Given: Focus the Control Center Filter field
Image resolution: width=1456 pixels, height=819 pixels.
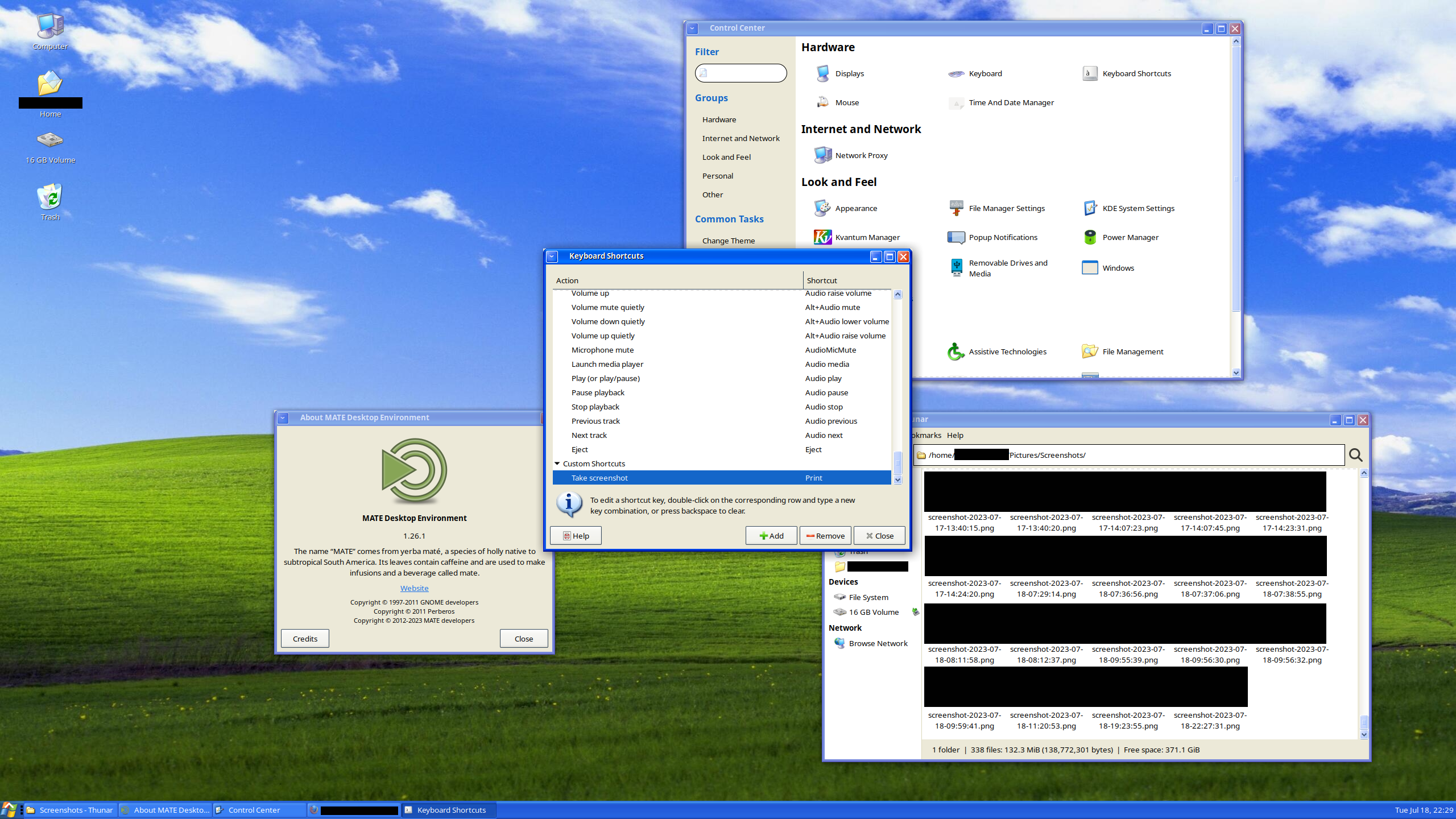Looking at the screenshot, I should [741, 73].
